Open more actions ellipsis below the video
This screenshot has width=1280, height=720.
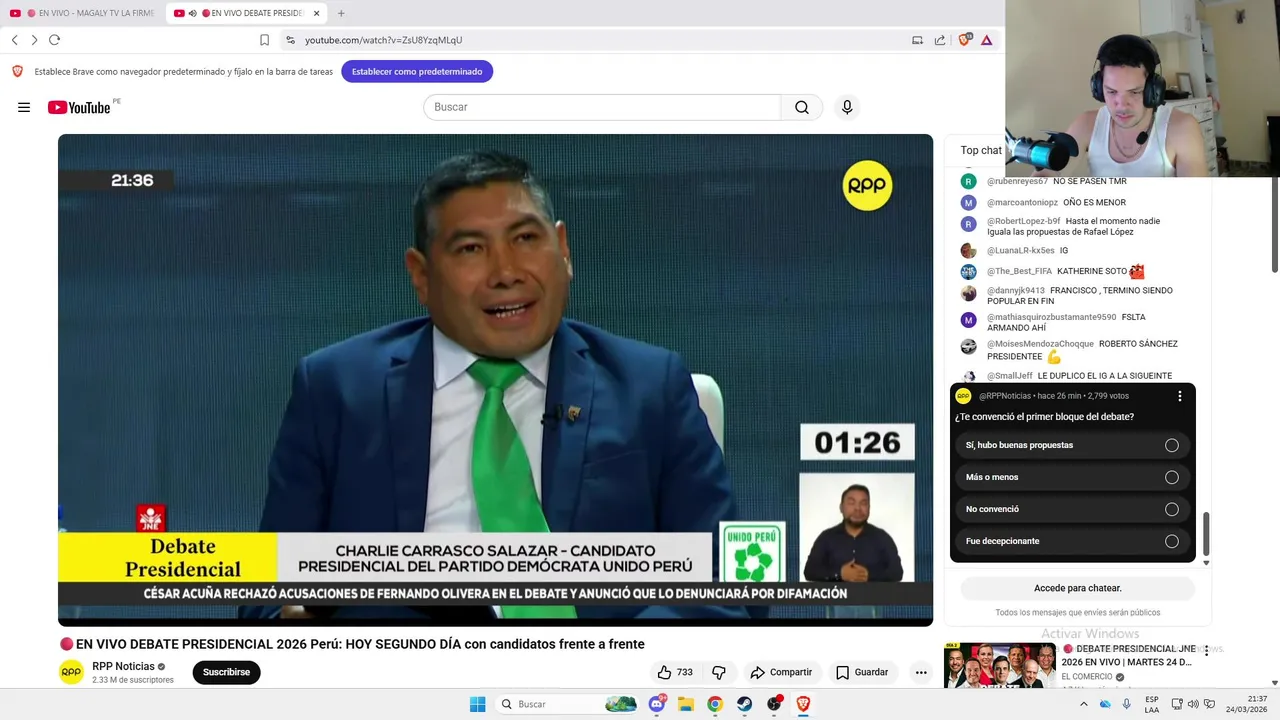point(921,672)
